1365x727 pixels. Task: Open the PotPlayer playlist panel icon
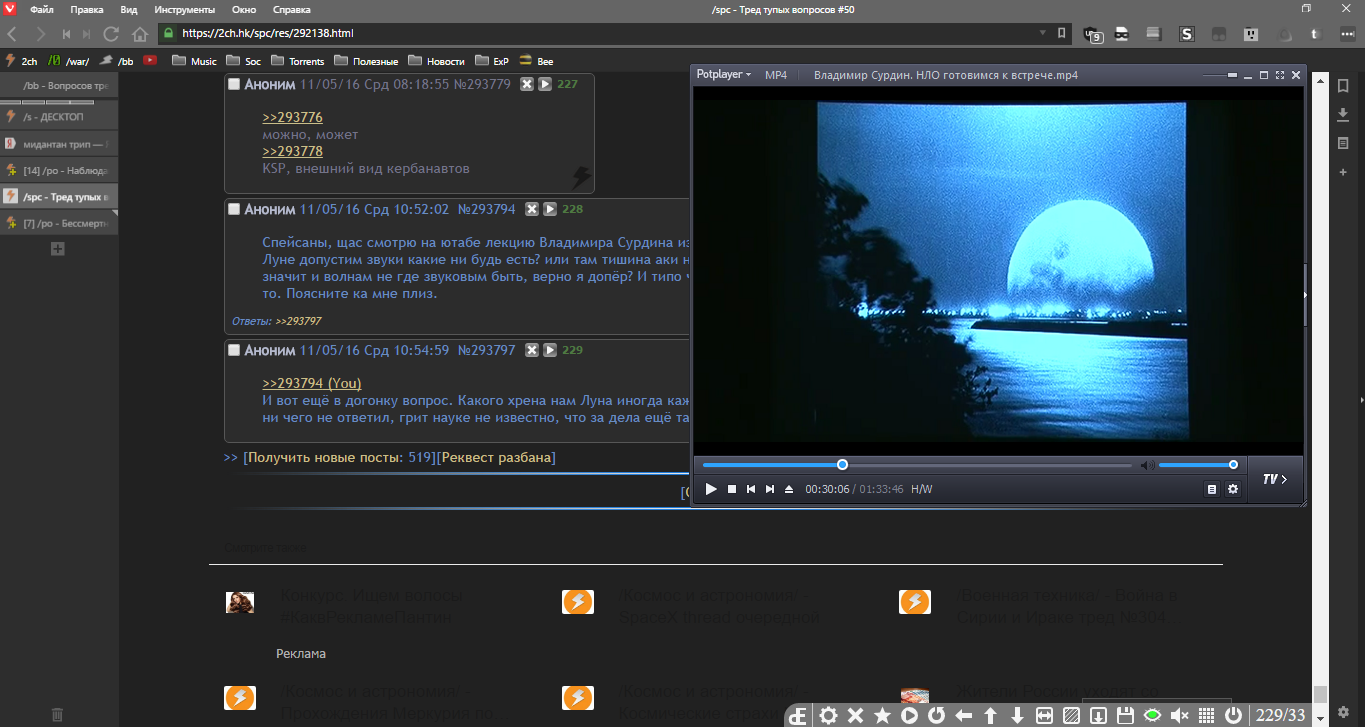click(x=1212, y=489)
